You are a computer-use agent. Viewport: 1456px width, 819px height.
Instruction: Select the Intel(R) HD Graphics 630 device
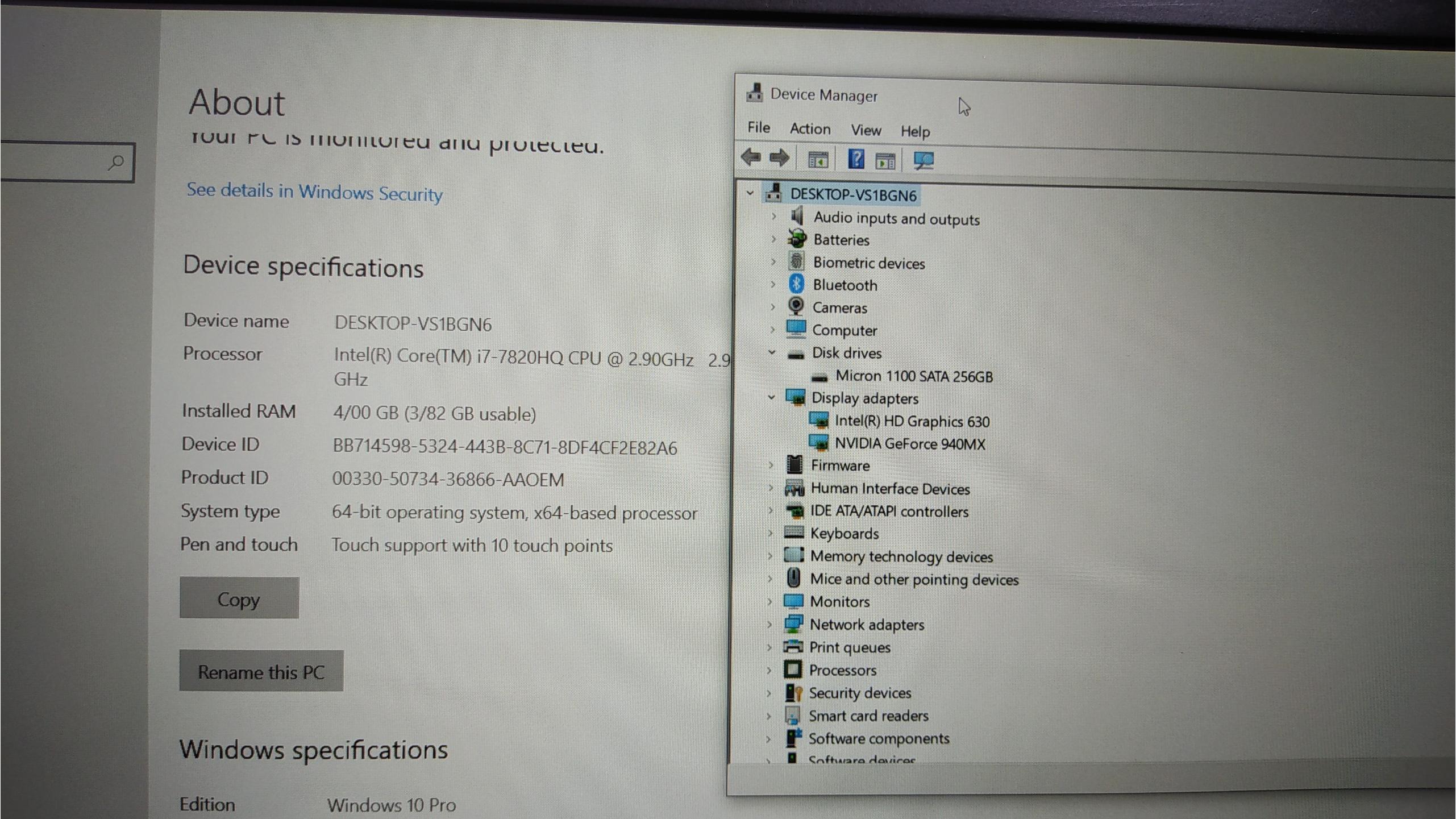pyautogui.click(x=912, y=421)
